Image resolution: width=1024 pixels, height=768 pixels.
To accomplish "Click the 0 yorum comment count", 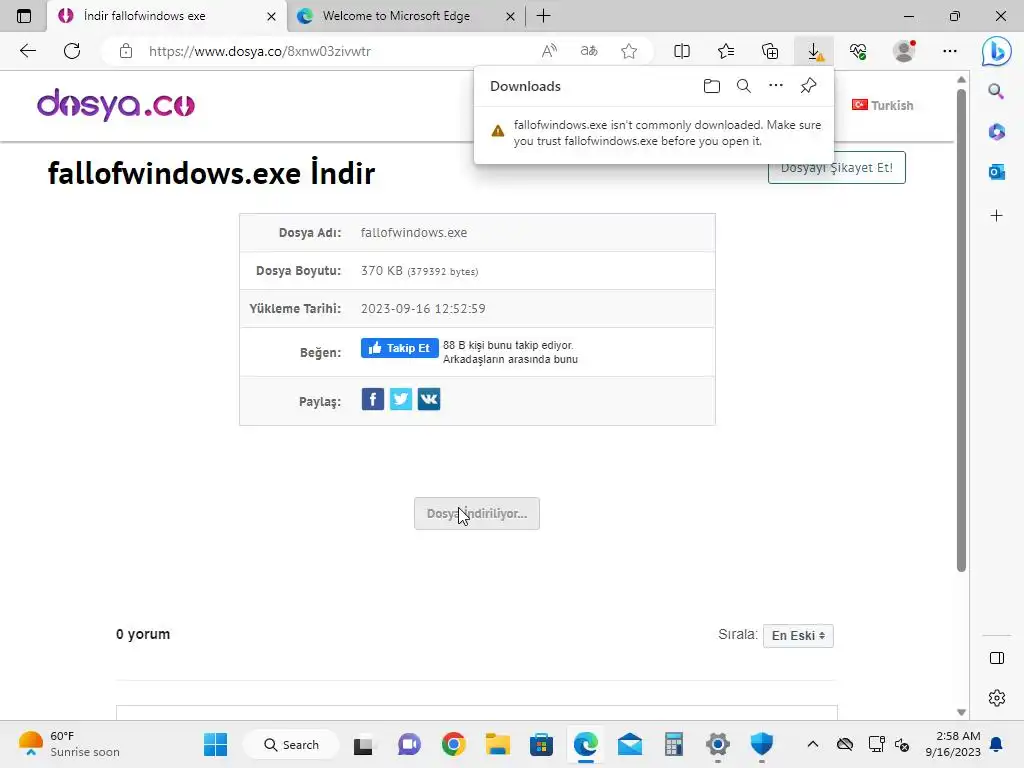I will coord(143,634).
